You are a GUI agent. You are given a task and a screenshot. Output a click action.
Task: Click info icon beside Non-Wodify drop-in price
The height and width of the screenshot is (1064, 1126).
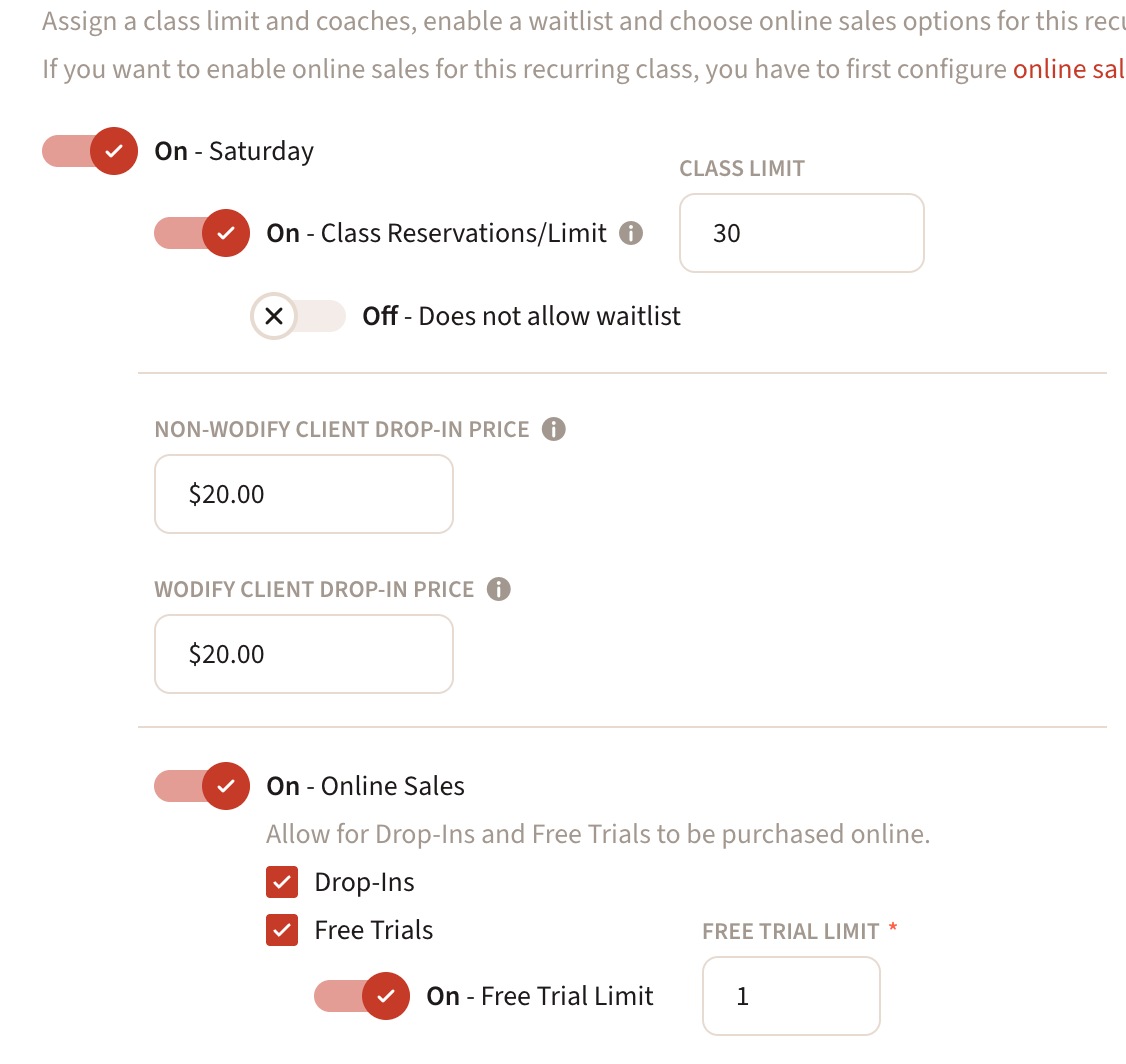click(x=553, y=429)
